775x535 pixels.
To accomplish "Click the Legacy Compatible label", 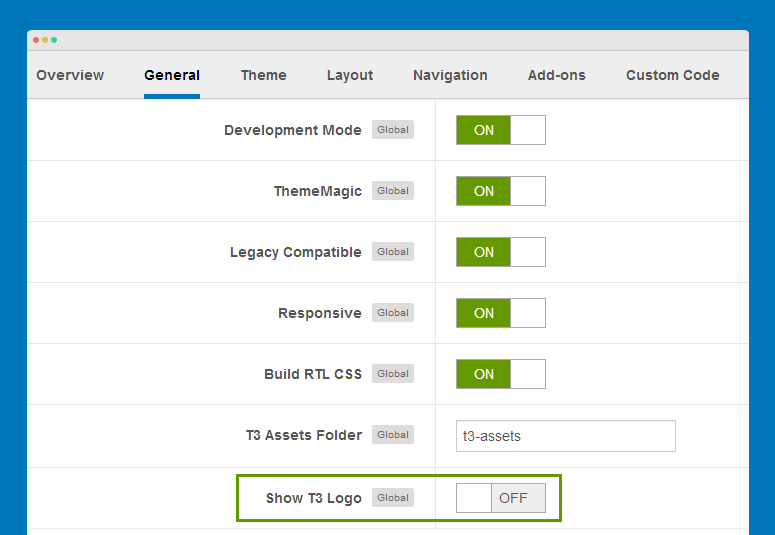I will coord(296,252).
